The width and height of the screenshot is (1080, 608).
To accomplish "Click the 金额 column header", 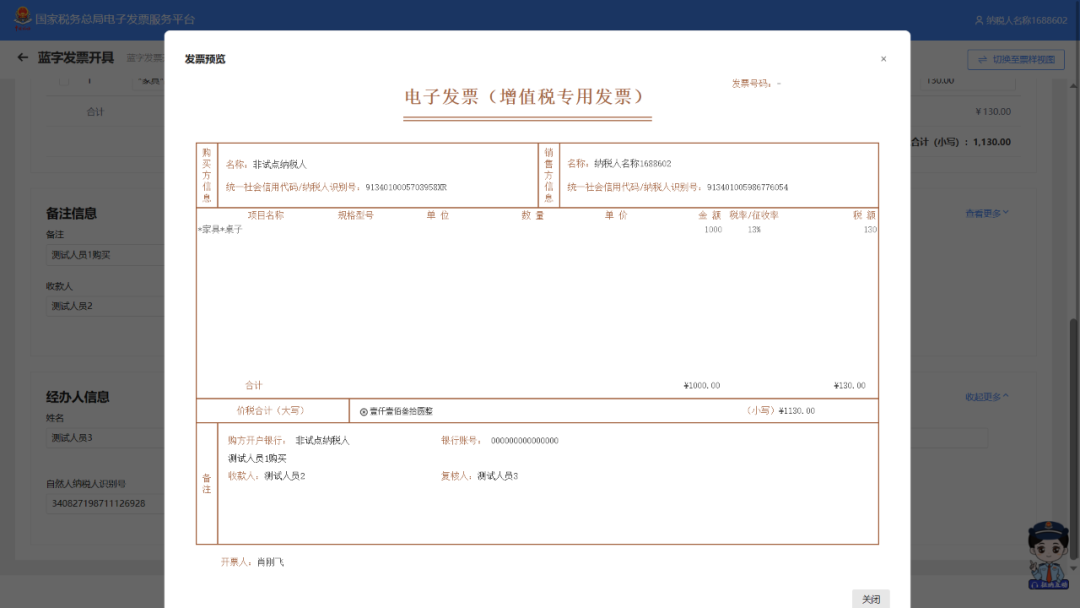I will pyautogui.click(x=709, y=216).
